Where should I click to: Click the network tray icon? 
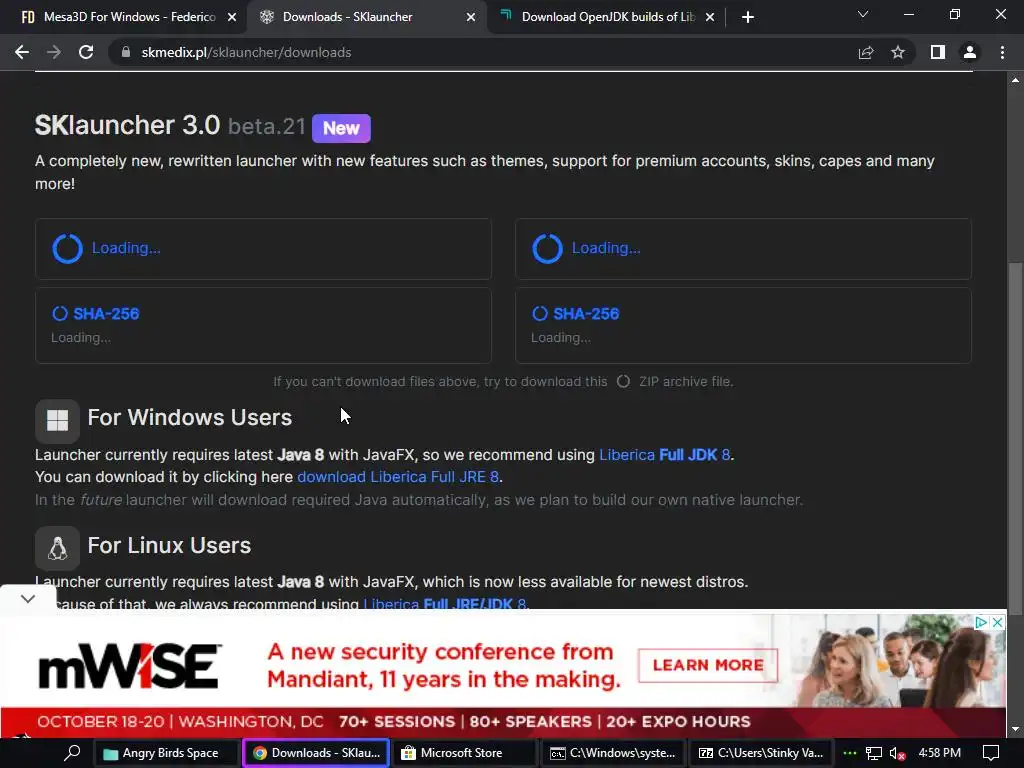click(874, 753)
